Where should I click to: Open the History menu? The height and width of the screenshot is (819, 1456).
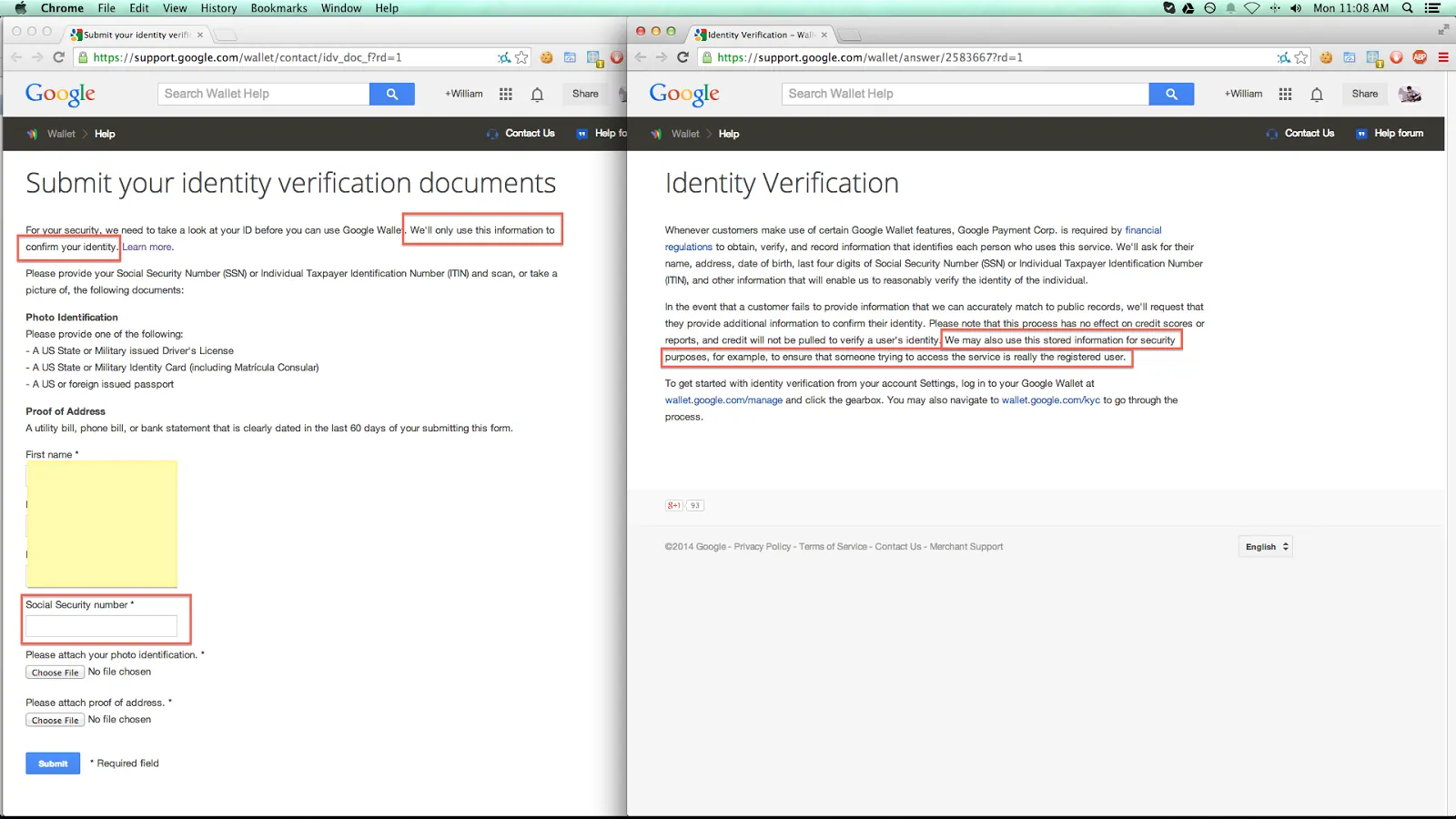coord(218,8)
